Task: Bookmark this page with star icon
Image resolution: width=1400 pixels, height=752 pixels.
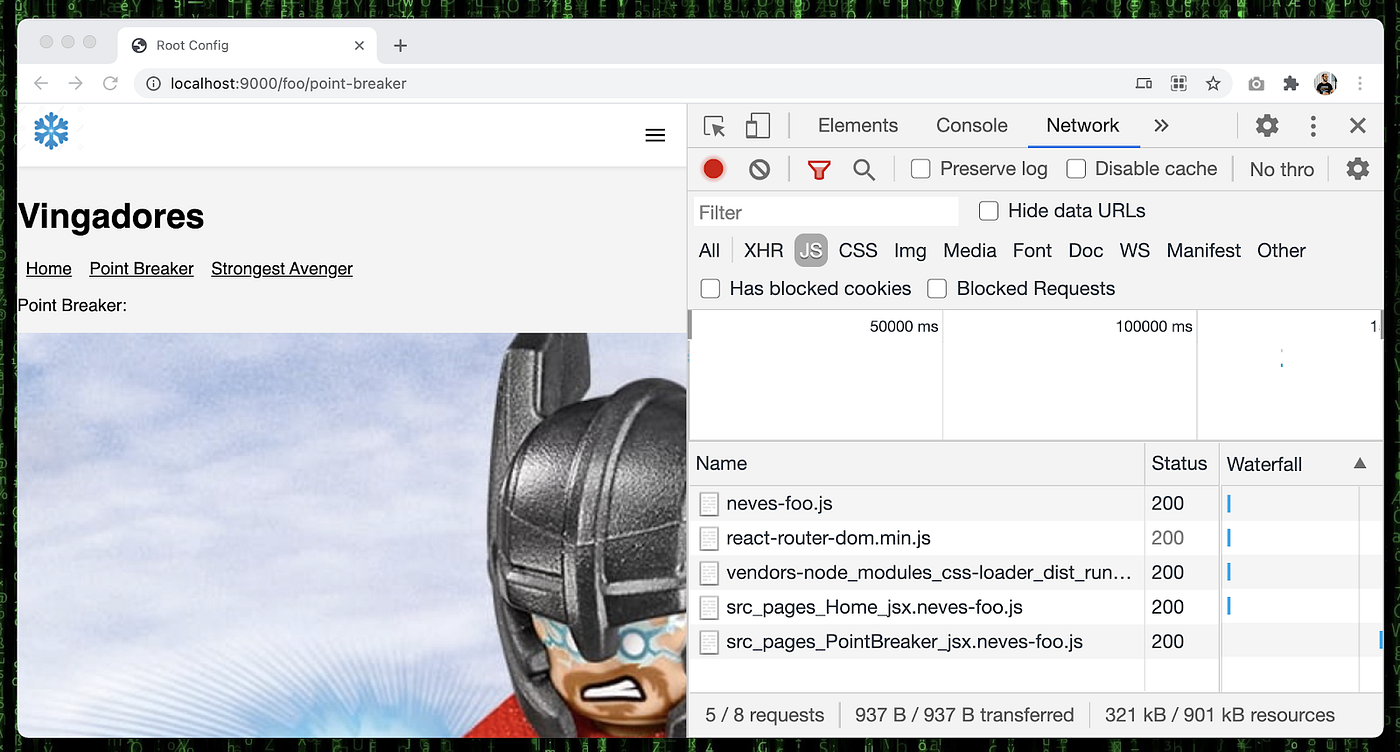Action: point(1213,84)
